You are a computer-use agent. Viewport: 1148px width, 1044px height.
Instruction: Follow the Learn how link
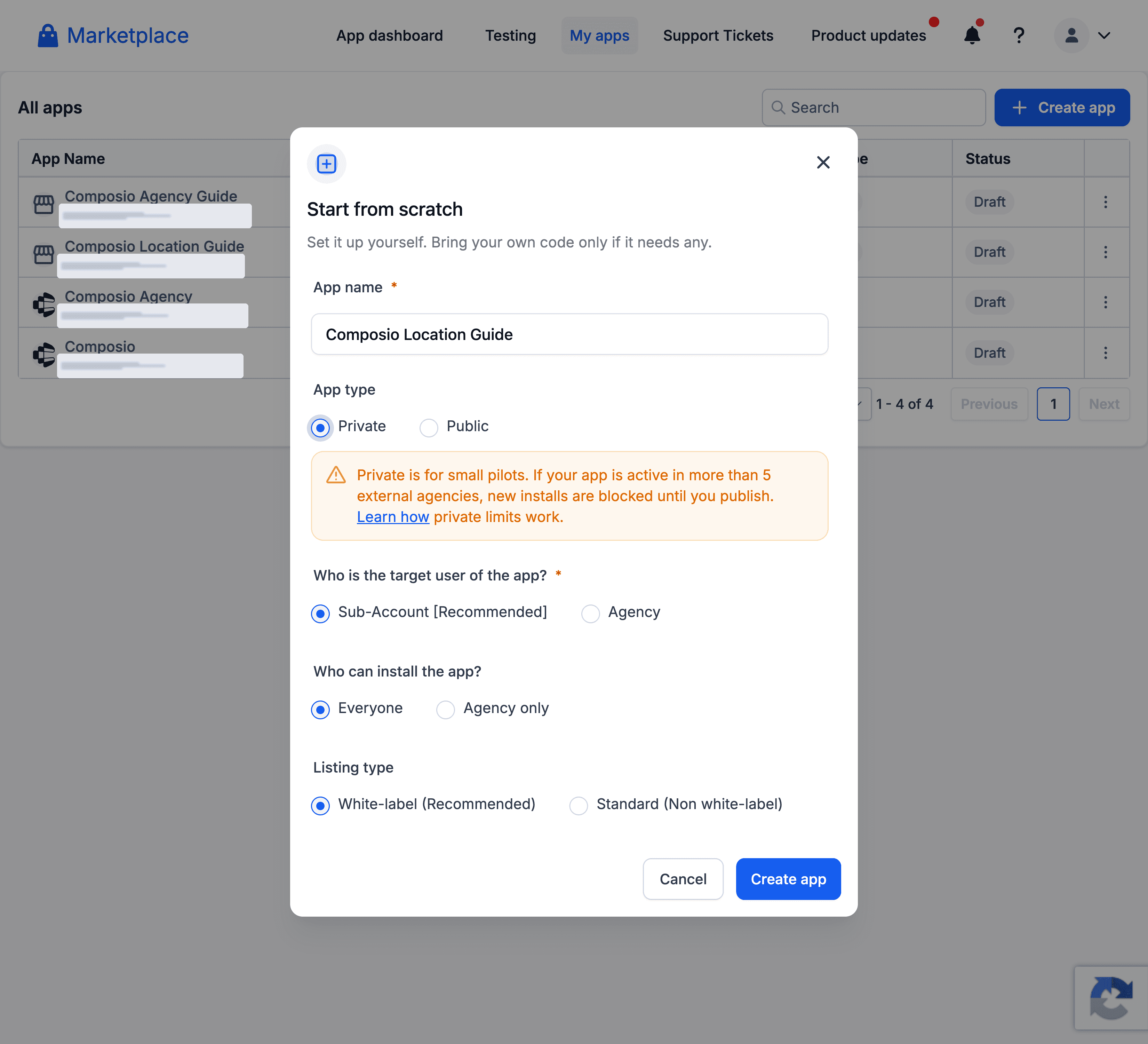click(x=393, y=516)
